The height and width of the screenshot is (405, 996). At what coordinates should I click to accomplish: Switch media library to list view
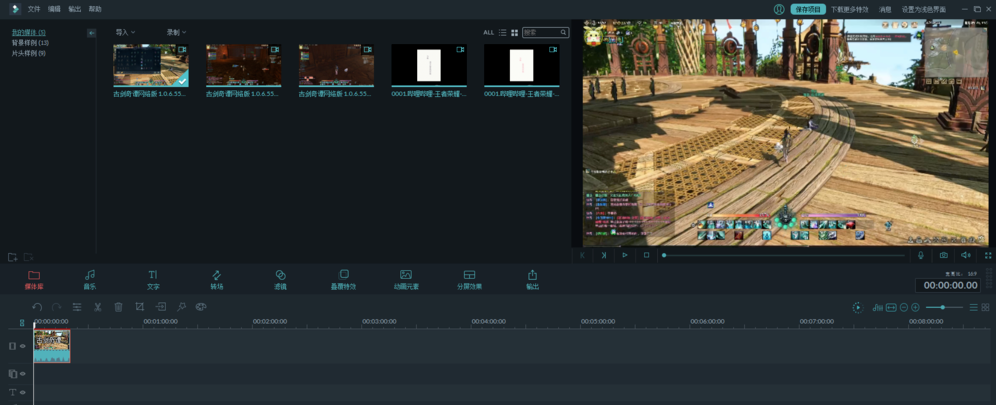(502, 33)
